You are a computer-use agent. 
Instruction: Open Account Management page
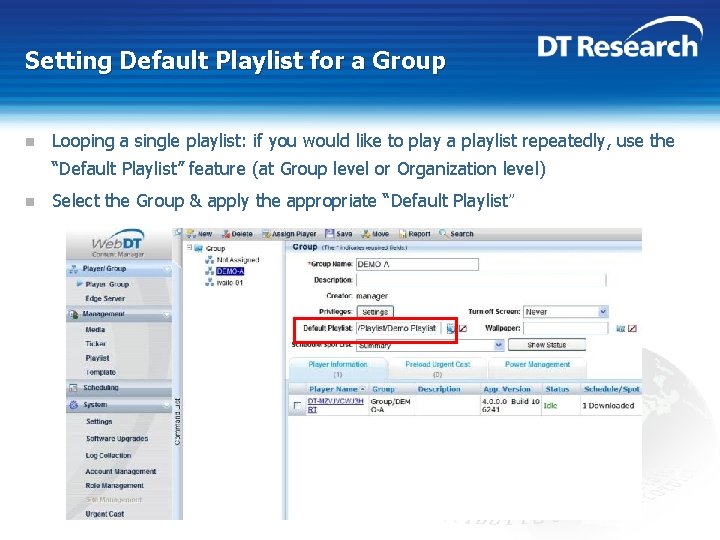pyautogui.click(x=121, y=472)
